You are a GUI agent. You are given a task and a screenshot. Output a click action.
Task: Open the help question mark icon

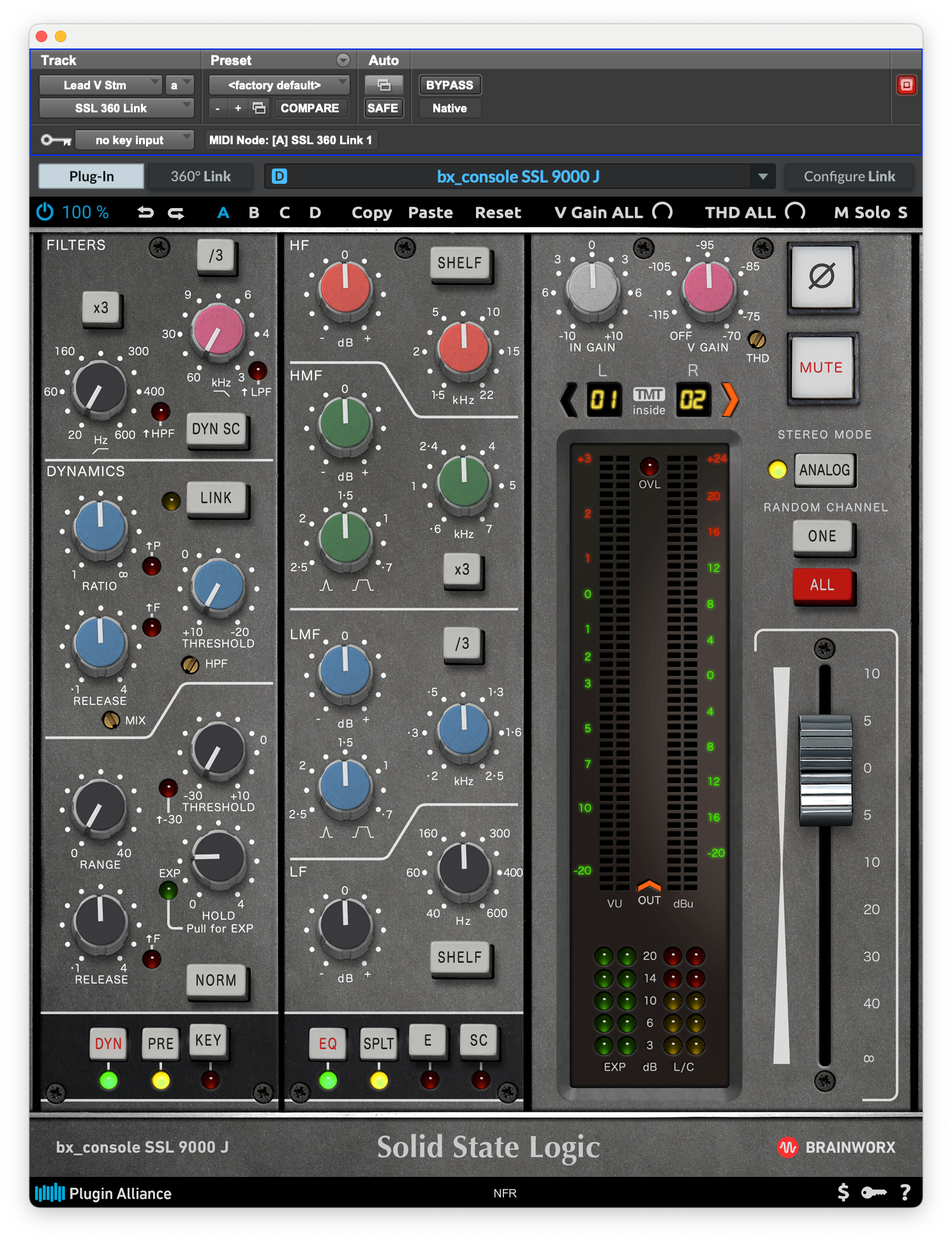coord(905,1192)
